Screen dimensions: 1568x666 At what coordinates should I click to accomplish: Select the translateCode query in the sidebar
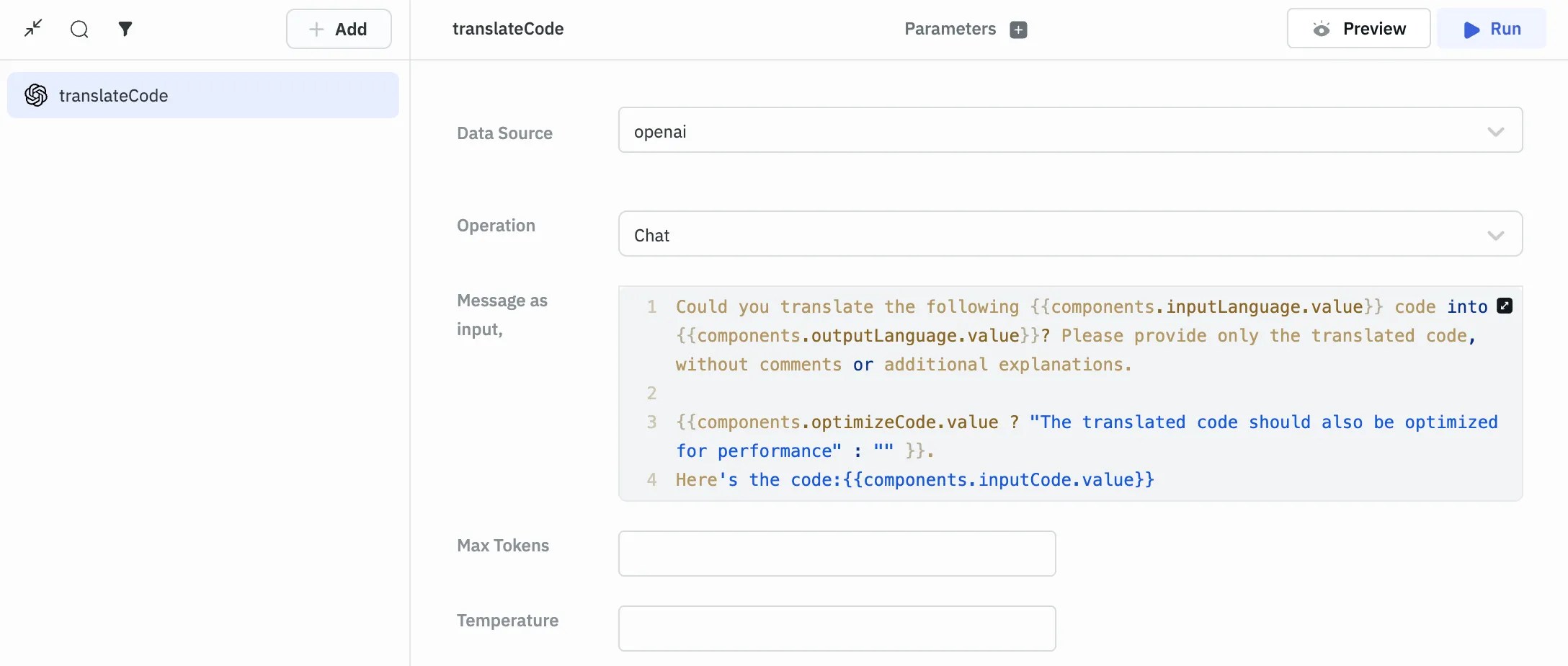[x=203, y=95]
